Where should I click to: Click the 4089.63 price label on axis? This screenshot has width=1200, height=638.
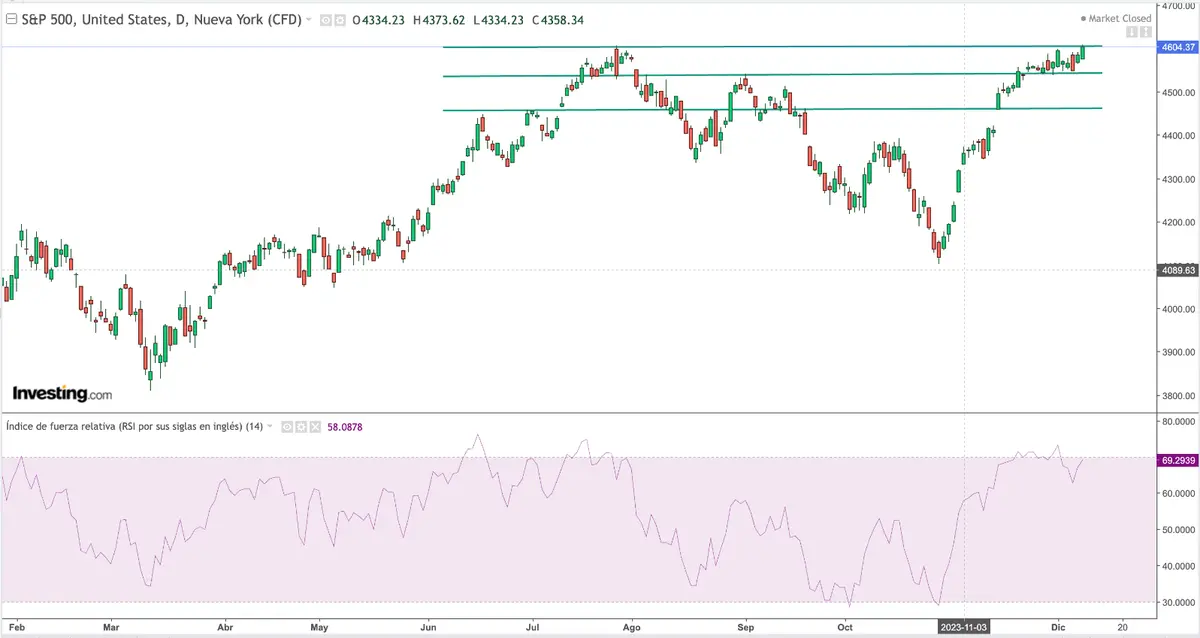pyautogui.click(x=1176, y=270)
